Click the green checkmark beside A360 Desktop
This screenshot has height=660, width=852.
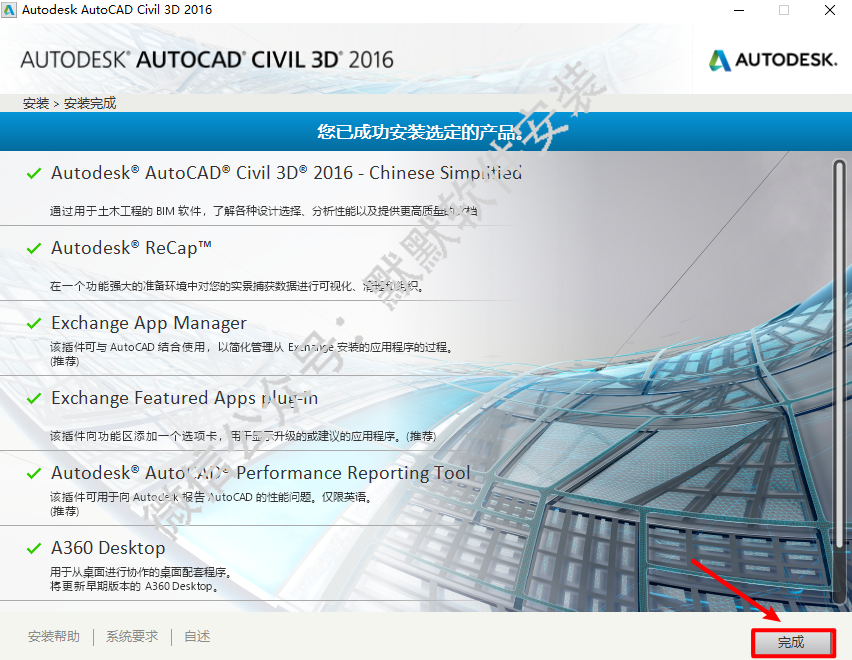(34, 548)
